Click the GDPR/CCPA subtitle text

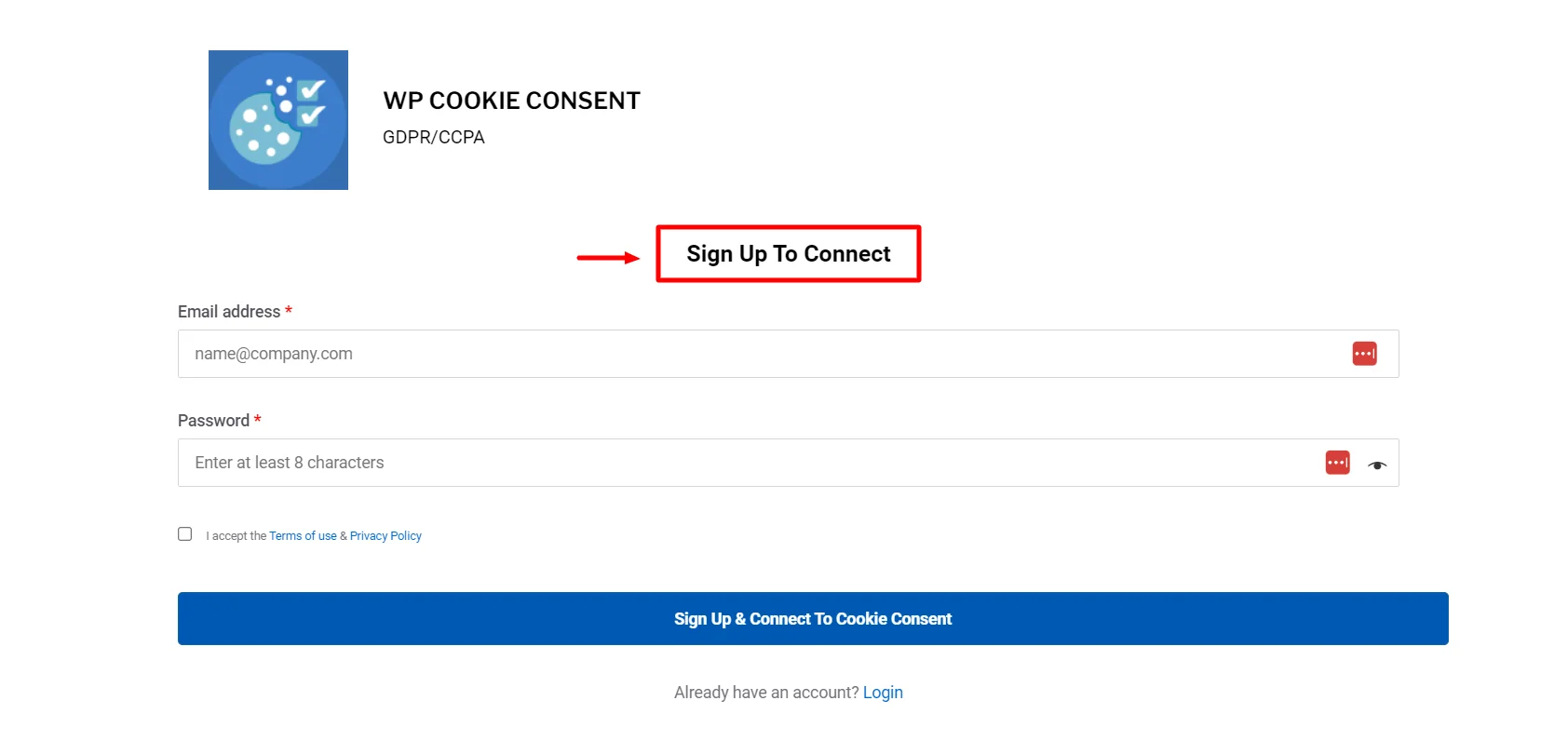[433, 137]
